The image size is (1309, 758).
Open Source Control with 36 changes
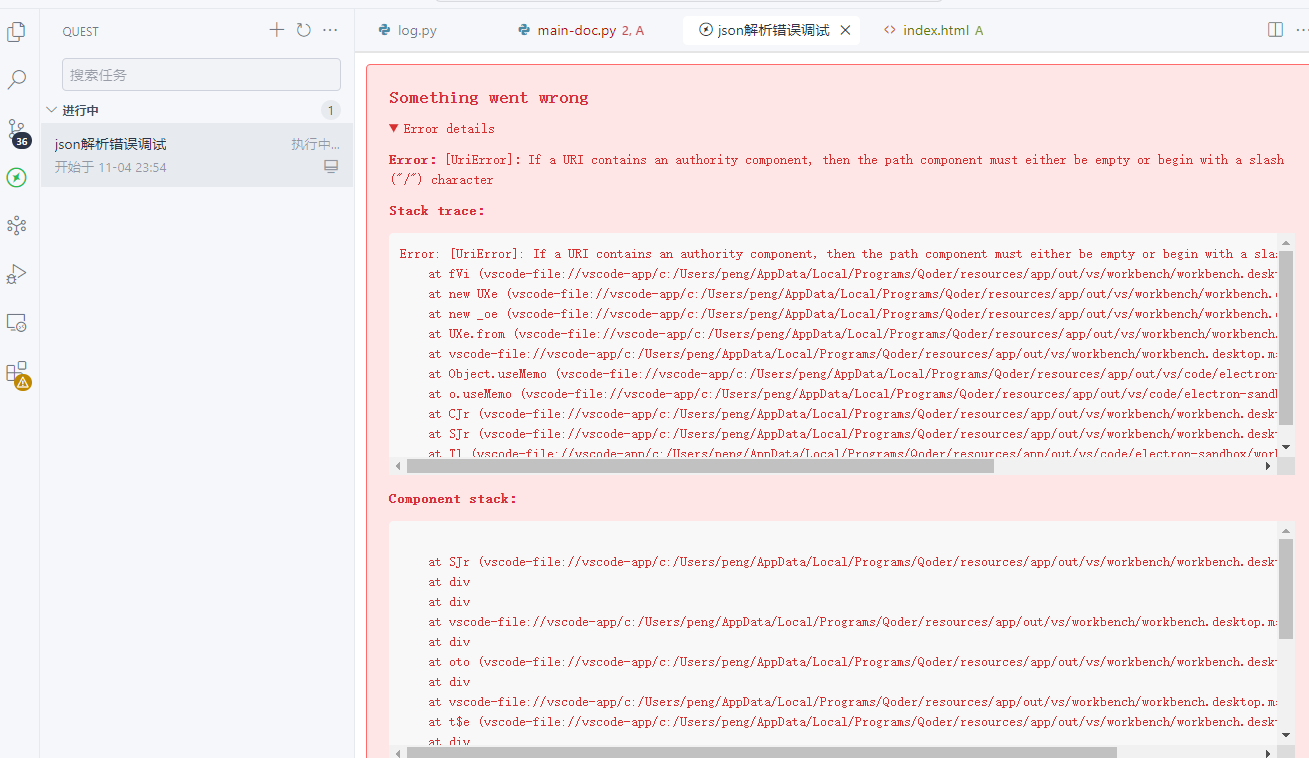[17, 132]
